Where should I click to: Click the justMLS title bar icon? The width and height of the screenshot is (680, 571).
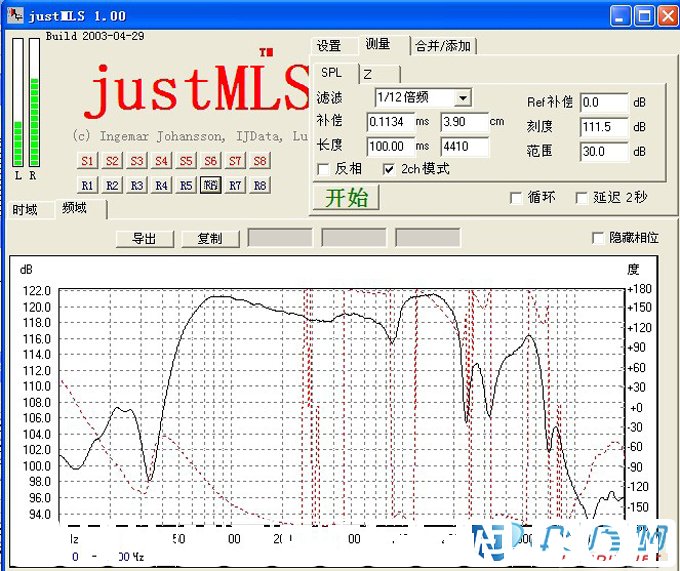click(15, 15)
